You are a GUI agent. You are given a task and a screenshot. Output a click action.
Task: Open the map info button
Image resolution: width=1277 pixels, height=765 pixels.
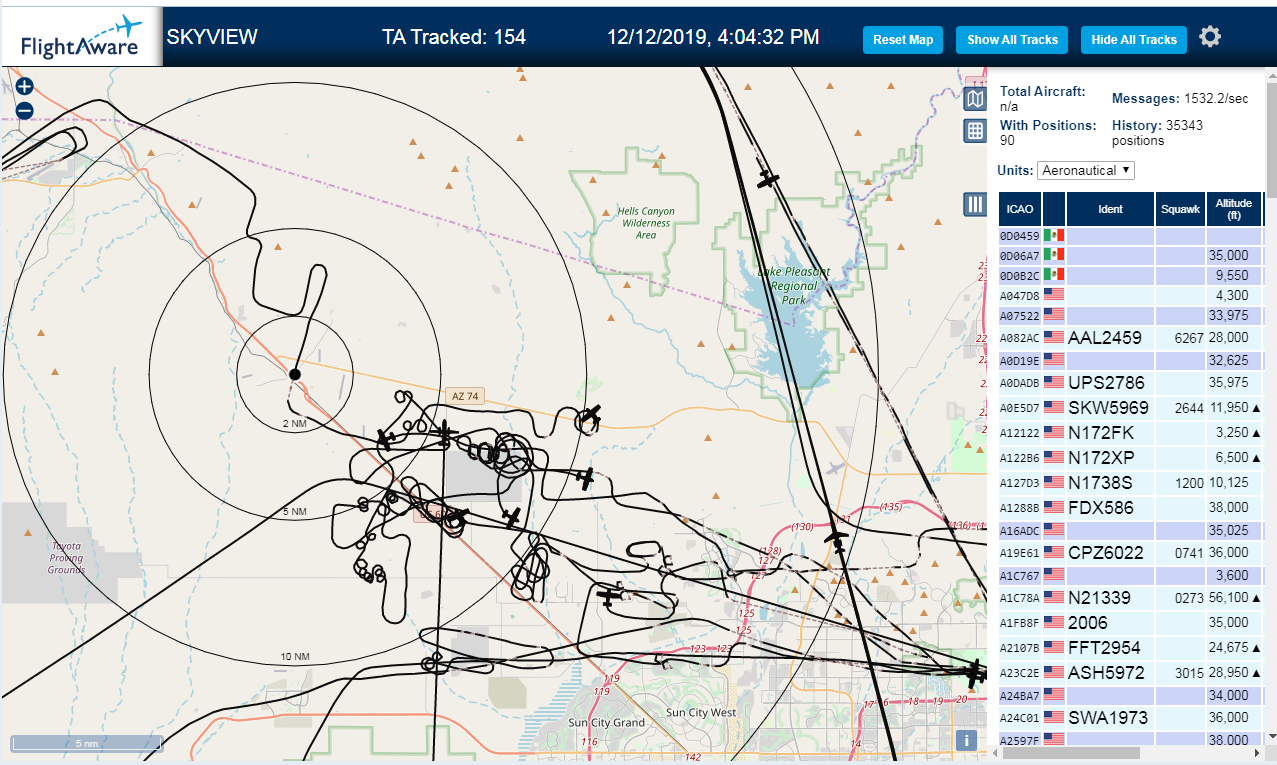(x=965, y=740)
